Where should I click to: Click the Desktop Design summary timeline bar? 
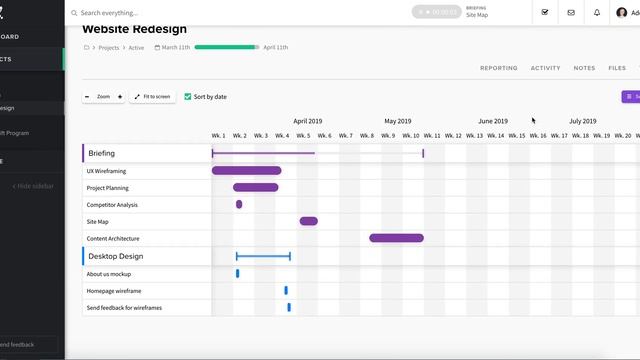click(x=263, y=256)
